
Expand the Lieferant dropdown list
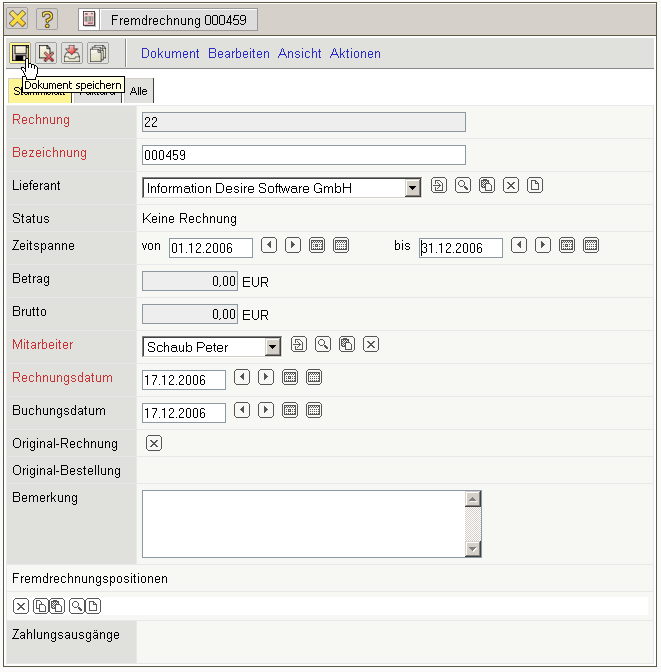pos(412,188)
